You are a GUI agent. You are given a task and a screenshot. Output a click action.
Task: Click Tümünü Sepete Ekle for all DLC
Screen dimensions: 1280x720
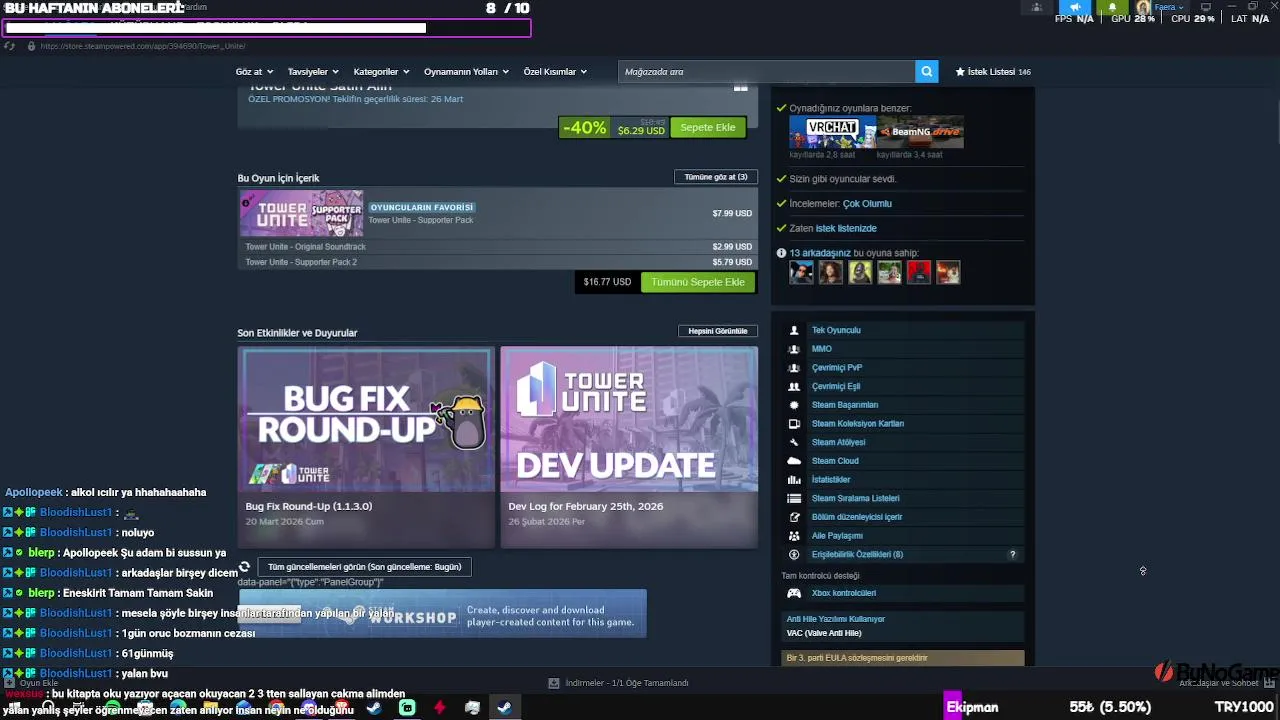(x=698, y=282)
